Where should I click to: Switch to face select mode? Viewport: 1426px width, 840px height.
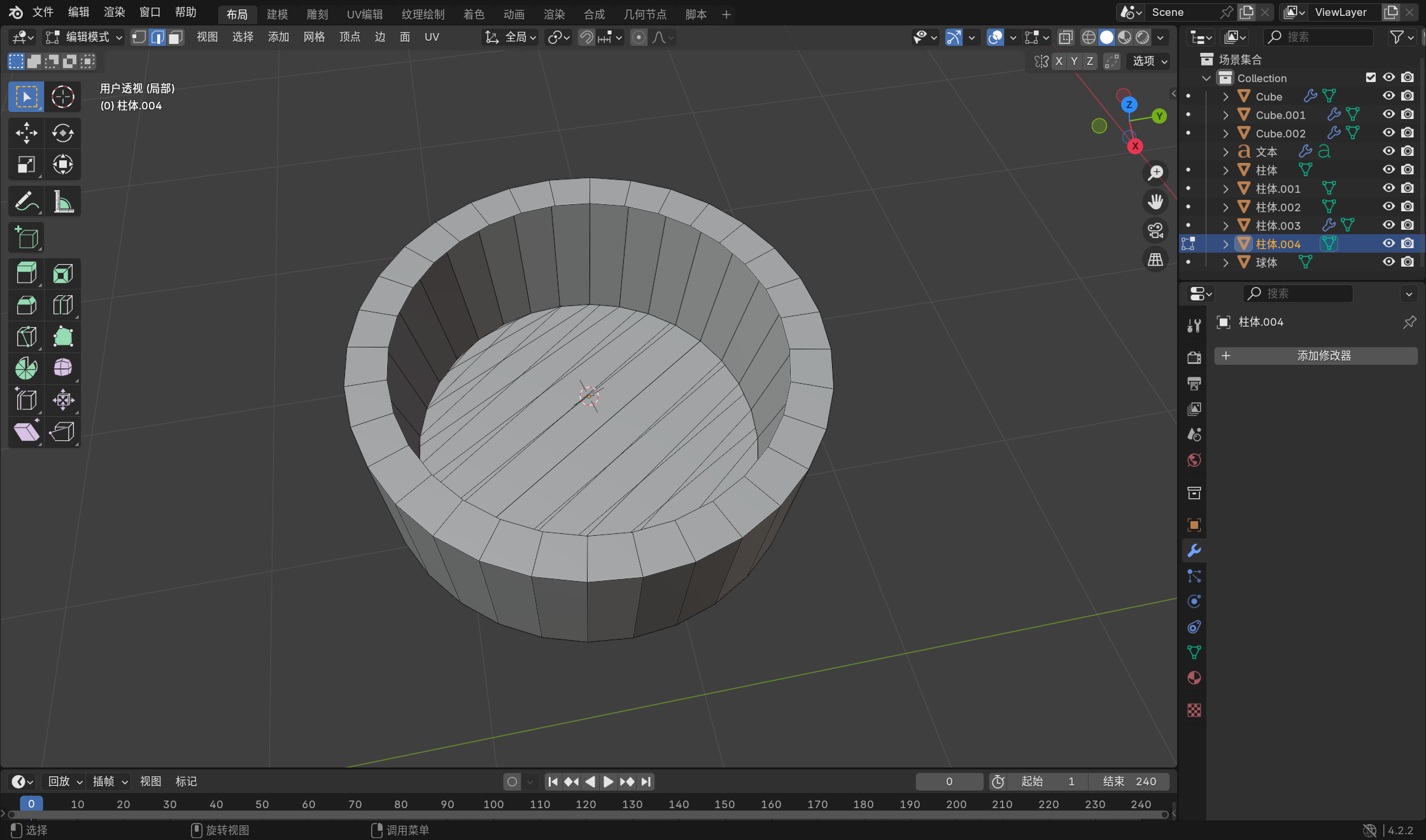[176, 38]
